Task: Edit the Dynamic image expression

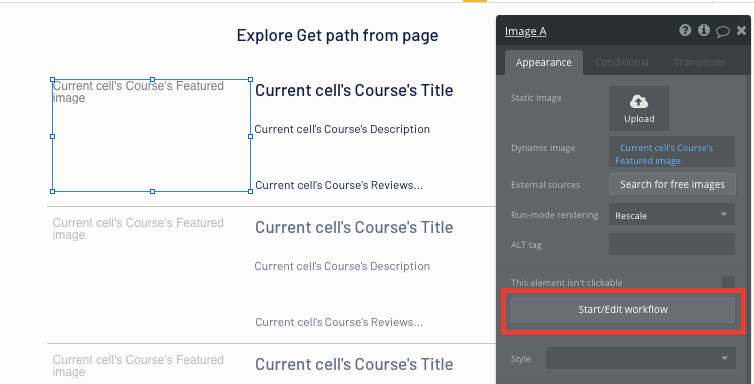Action: [671, 152]
